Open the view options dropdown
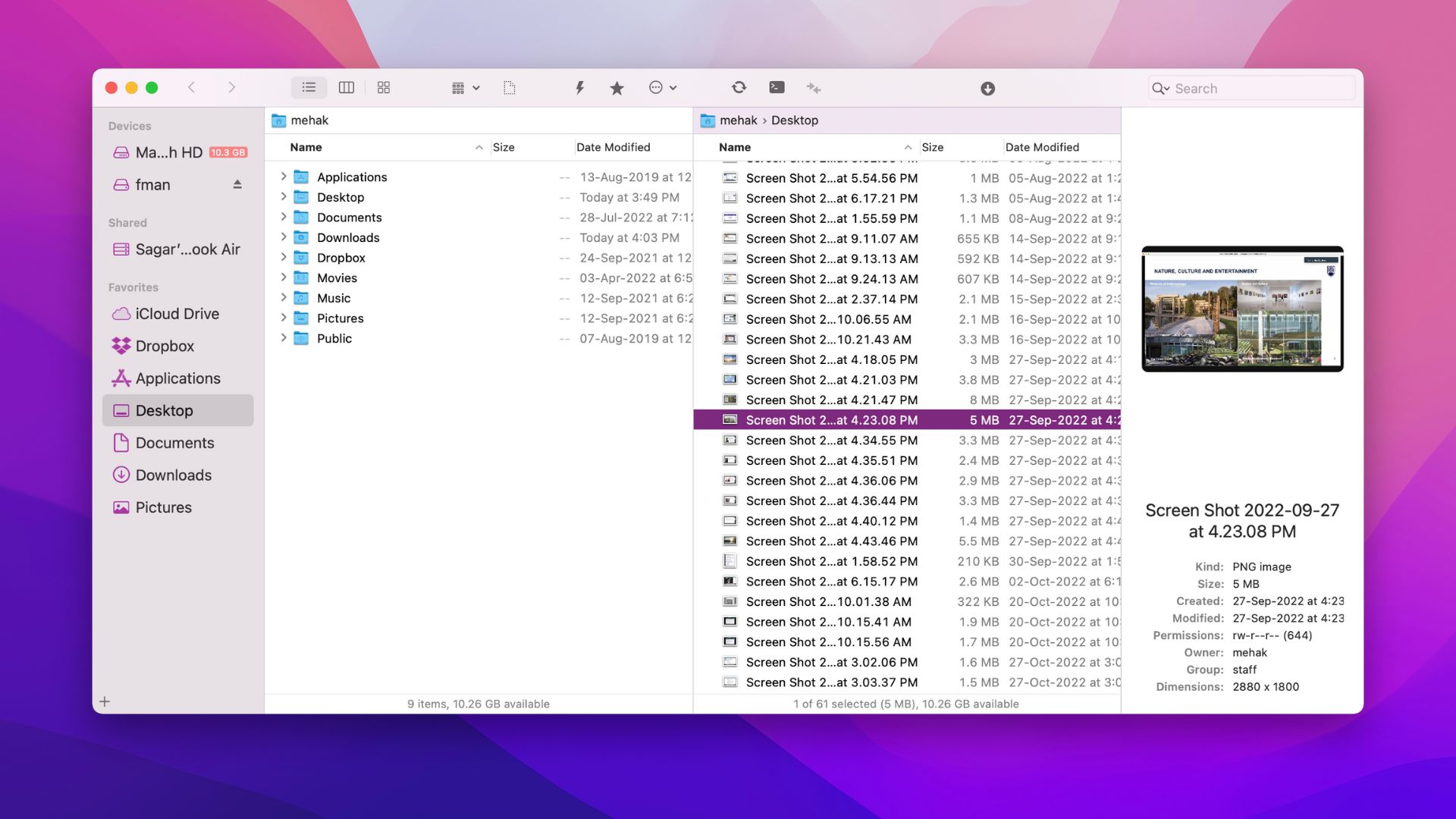Viewport: 1456px width, 819px height. click(x=464, y=88)
